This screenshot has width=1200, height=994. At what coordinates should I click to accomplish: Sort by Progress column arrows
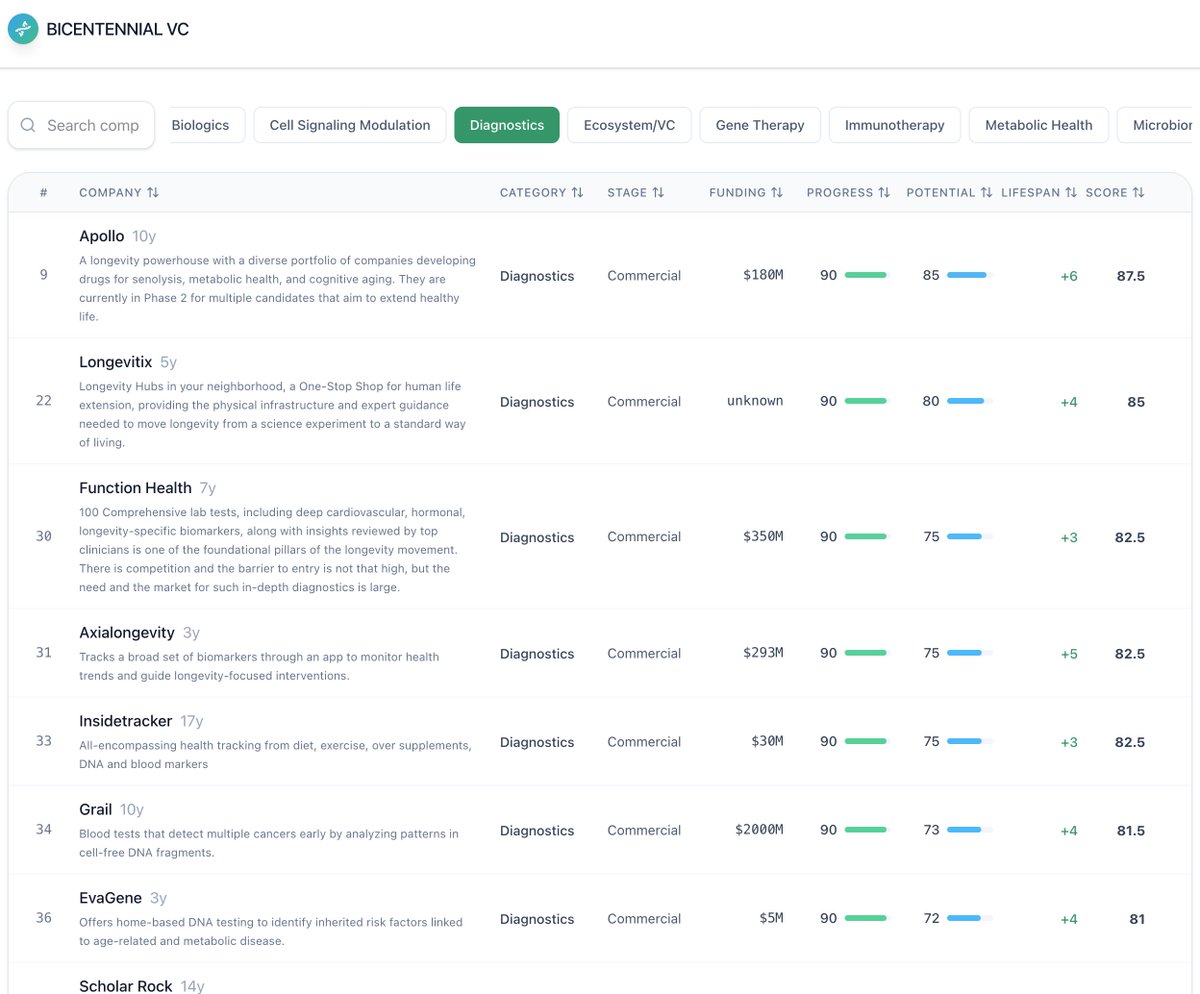pos(884,192)
